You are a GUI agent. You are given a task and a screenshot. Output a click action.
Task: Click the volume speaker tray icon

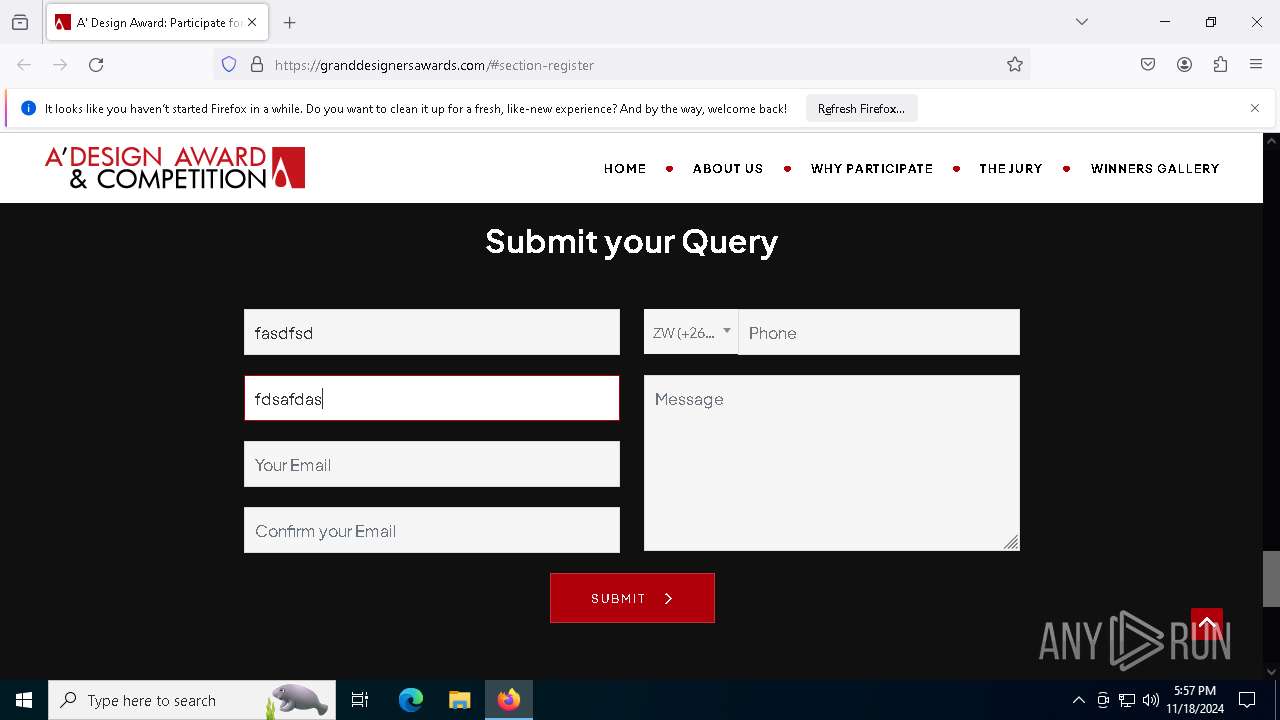click(x=1151, y=700)
